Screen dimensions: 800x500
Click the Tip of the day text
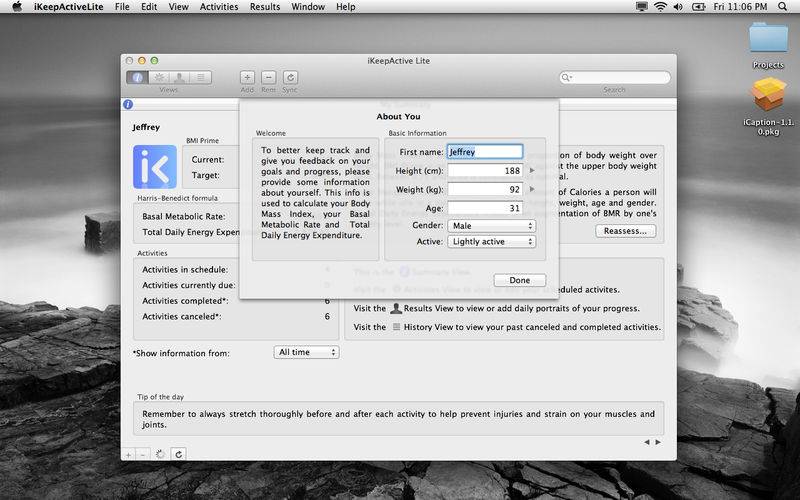click(x=398, y=419)
